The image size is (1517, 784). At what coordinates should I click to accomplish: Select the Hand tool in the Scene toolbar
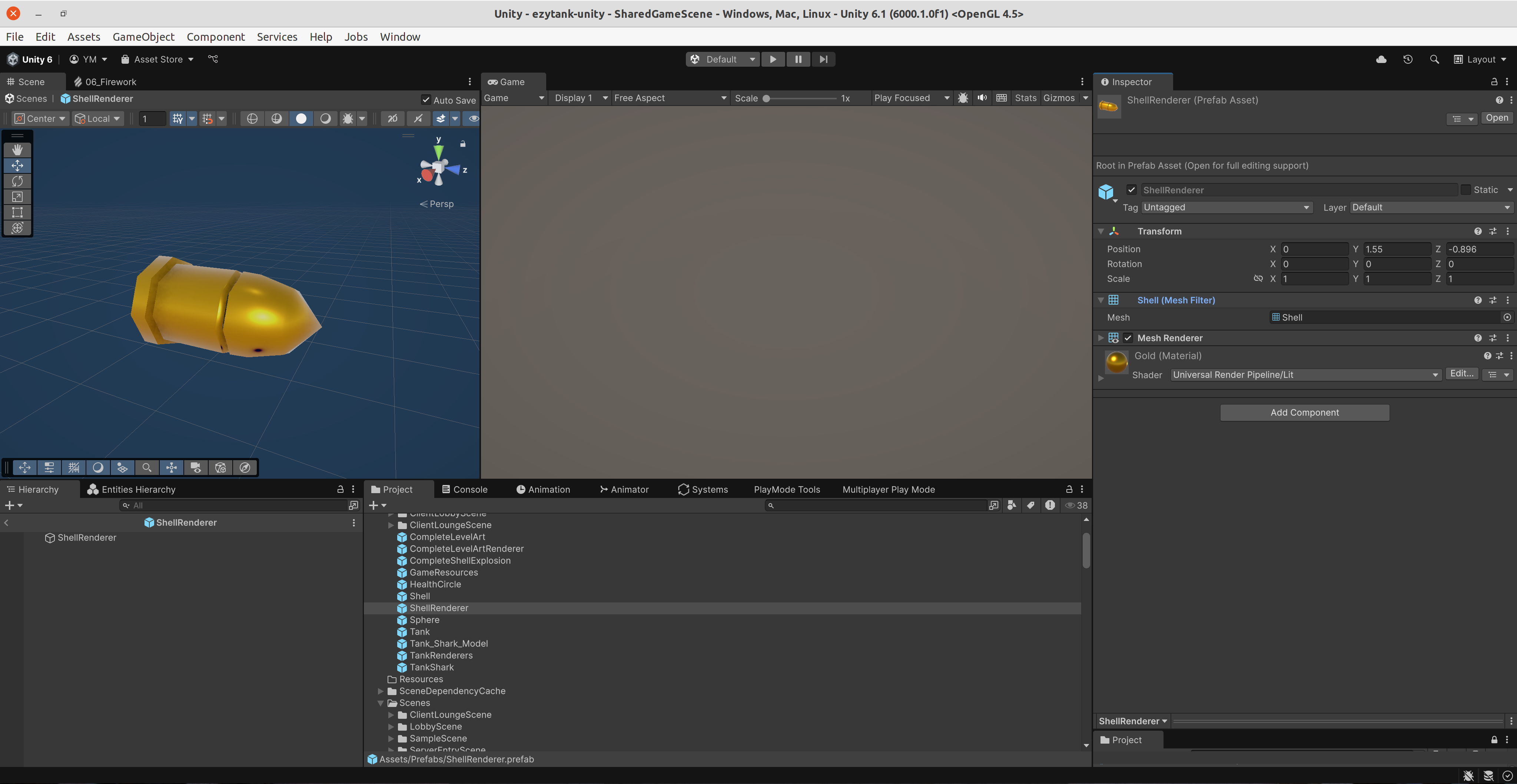(17, 150)
